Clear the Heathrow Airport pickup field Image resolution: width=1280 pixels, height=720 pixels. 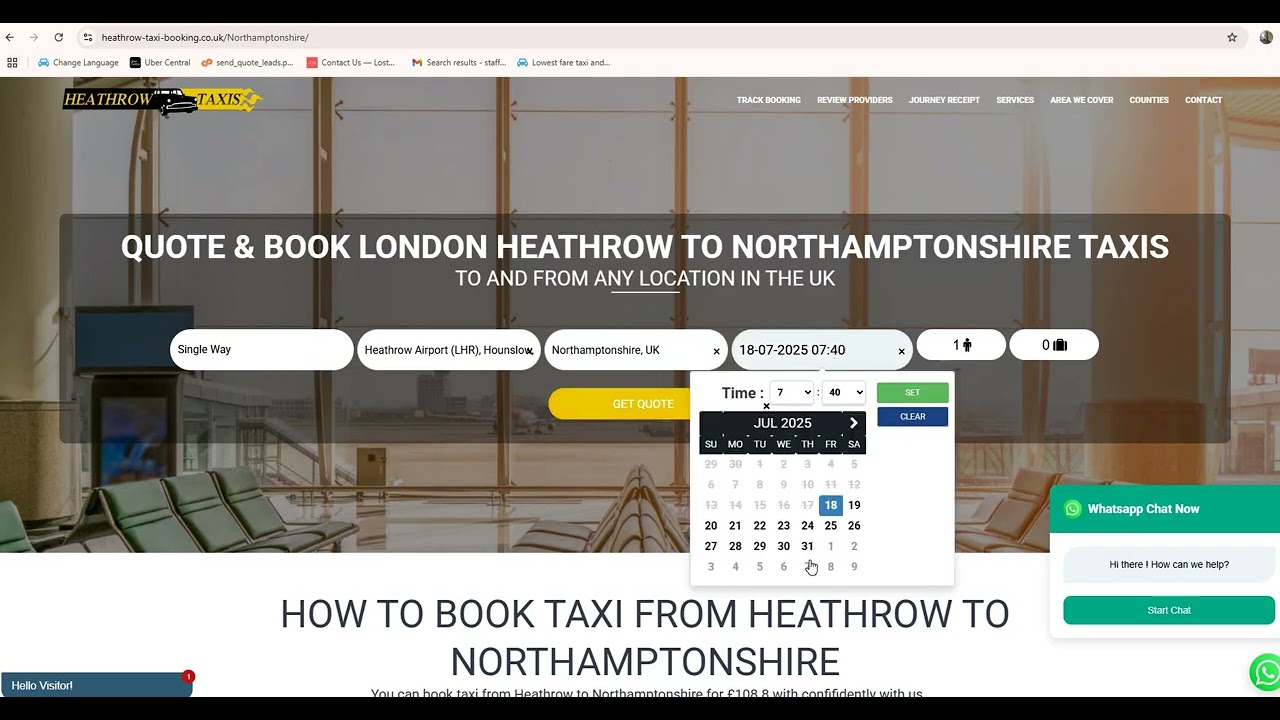click(x=529, y=352)
